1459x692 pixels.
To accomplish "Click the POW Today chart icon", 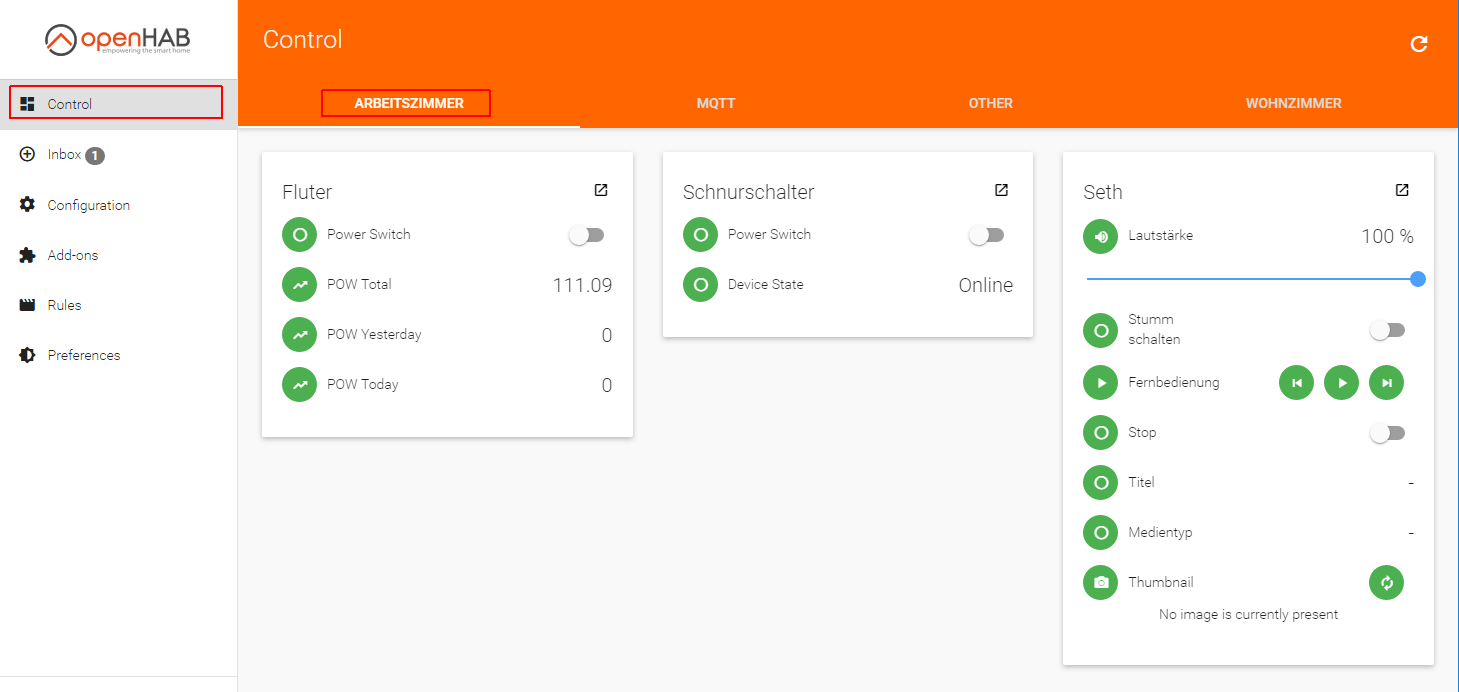I will (299, 385).
